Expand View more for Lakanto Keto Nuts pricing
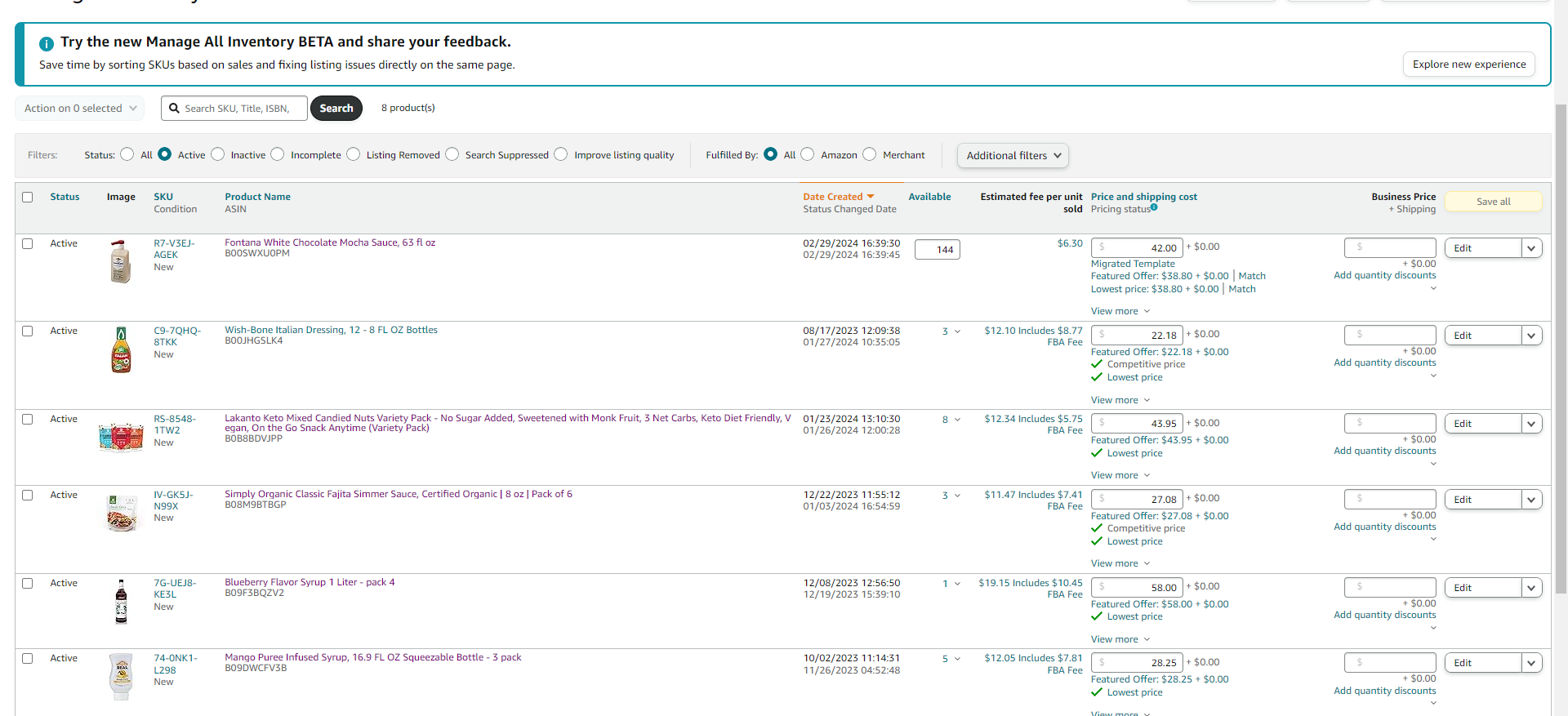1568x716 pixels. 1120,475
